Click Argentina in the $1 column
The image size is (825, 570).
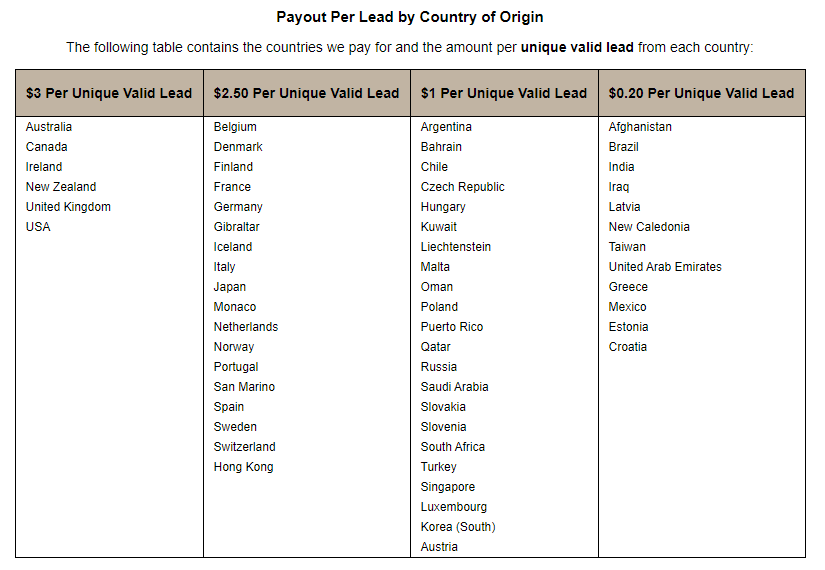(x=446, y=127)
